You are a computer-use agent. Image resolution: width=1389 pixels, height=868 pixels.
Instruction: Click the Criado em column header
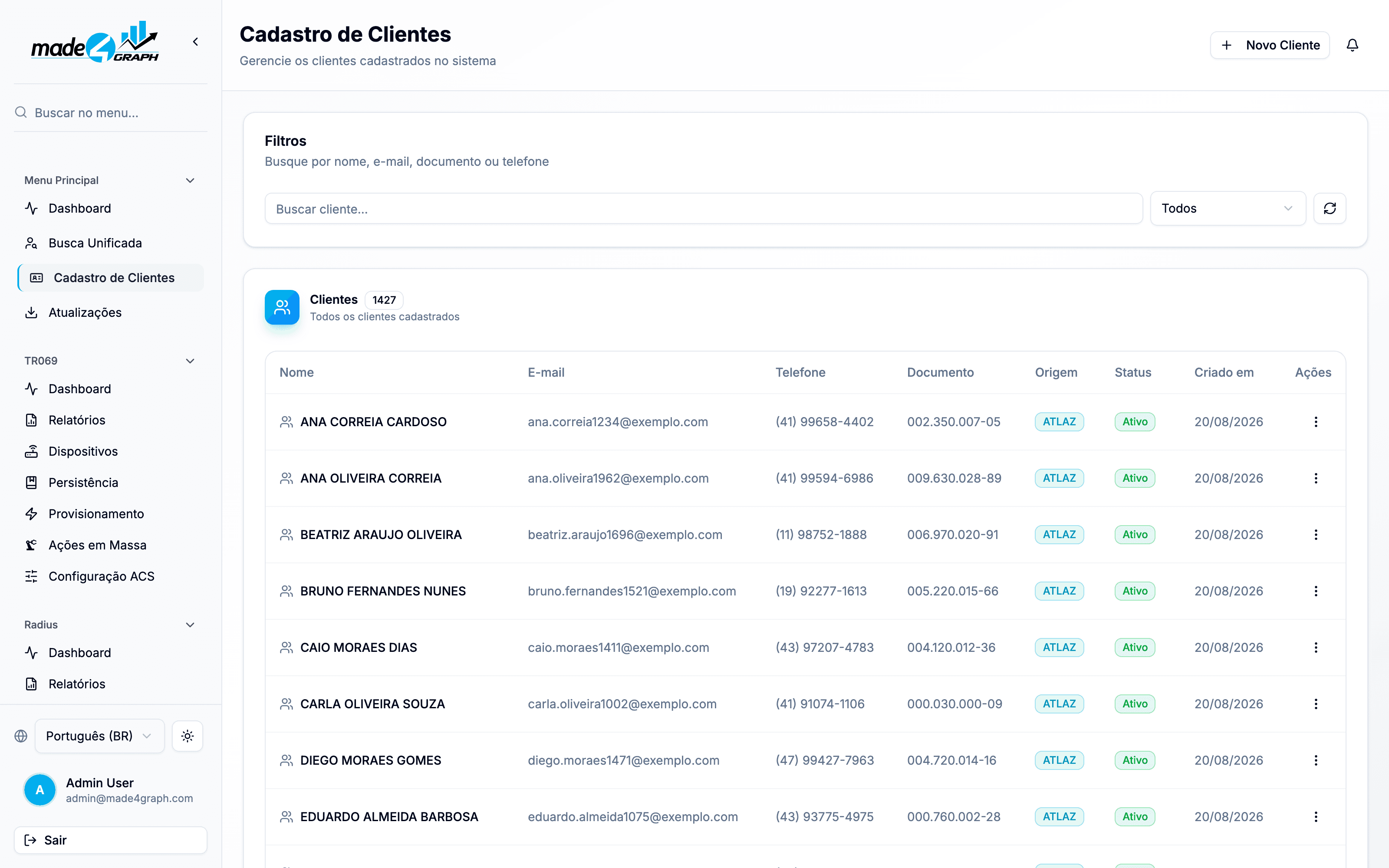pos(1224,372)
